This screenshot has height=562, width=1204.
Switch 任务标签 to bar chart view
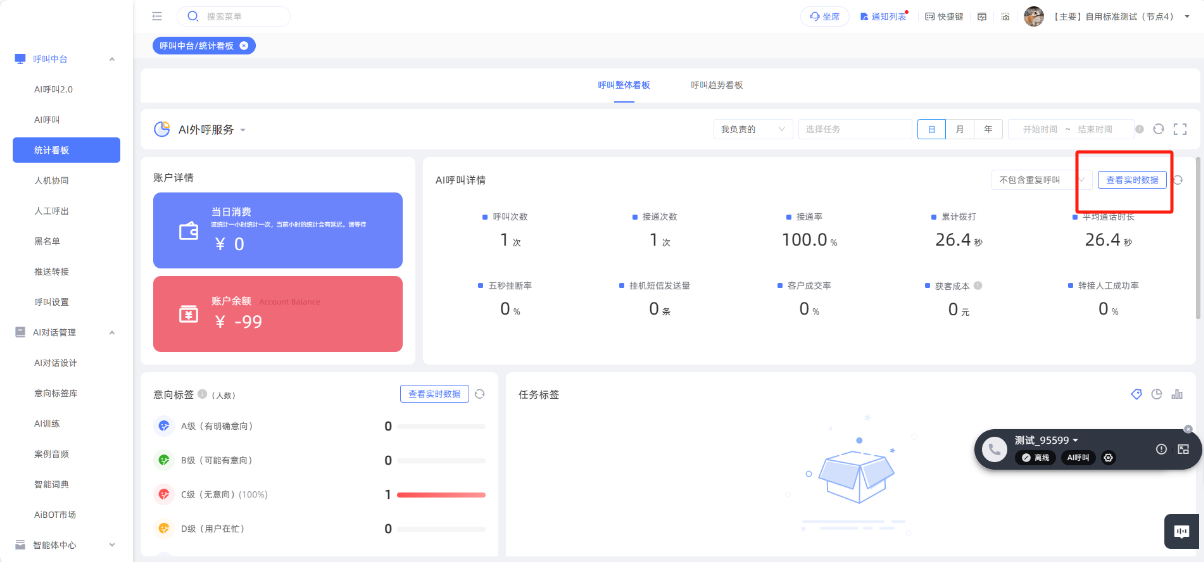[x=1177, y=394]
